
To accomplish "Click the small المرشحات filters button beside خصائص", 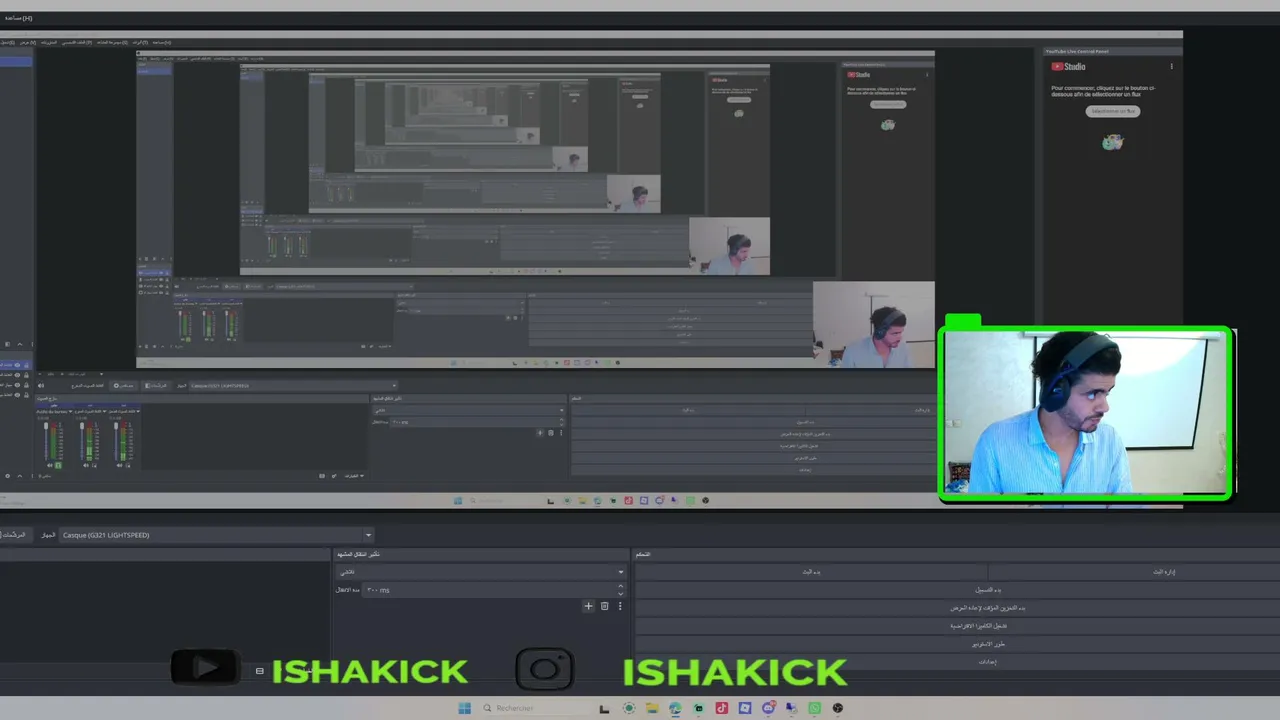I will (158, 386).
